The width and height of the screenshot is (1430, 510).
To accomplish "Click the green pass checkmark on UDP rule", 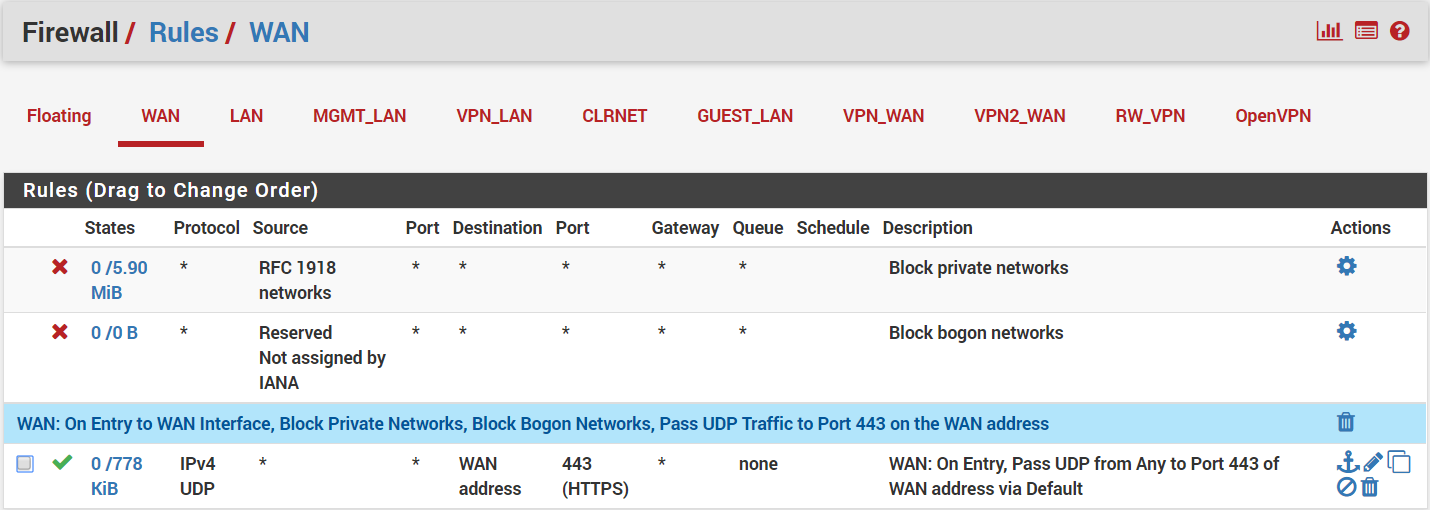I will pyautogui.click(x=62, y=463).
